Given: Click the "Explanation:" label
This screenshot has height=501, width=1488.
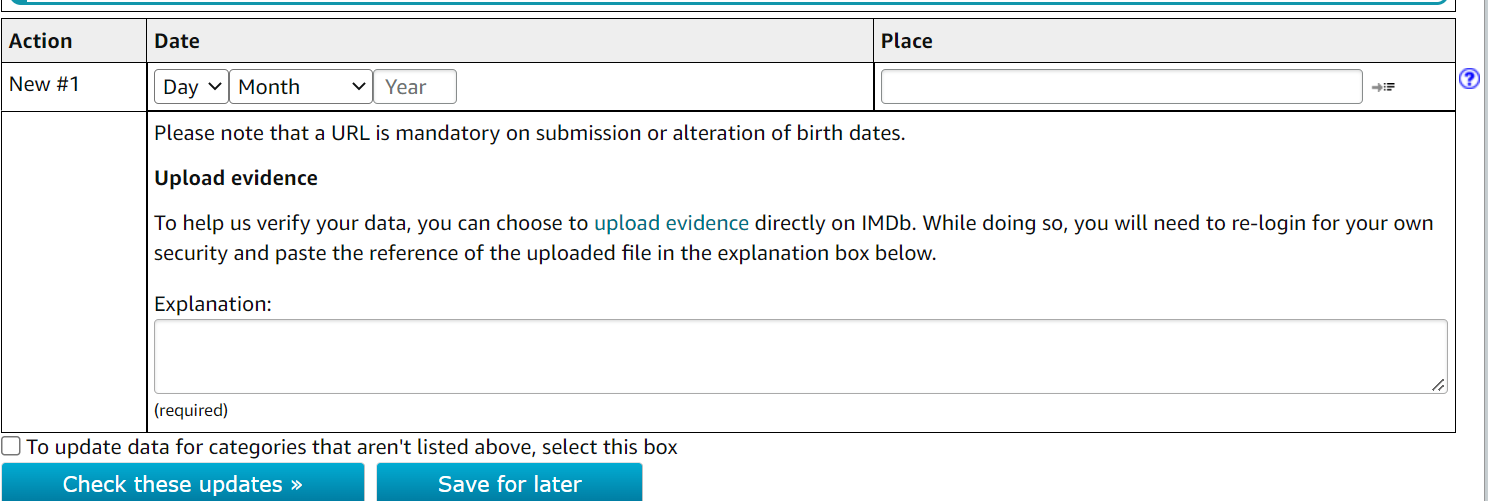Looking at the screenshot, I should pos(213,303).
